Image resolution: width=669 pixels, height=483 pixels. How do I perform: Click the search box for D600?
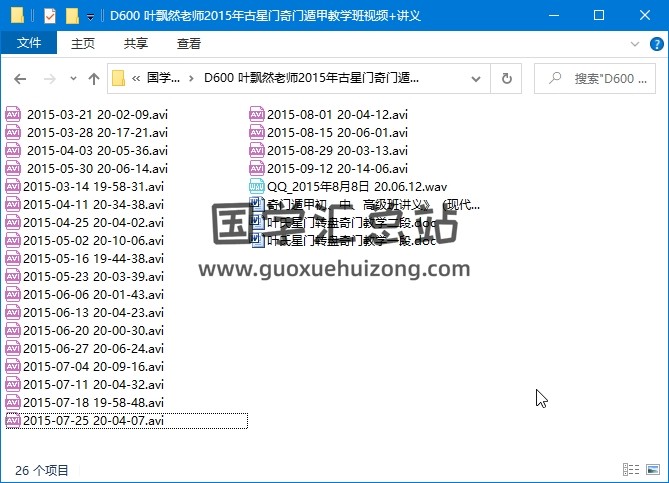595,79
